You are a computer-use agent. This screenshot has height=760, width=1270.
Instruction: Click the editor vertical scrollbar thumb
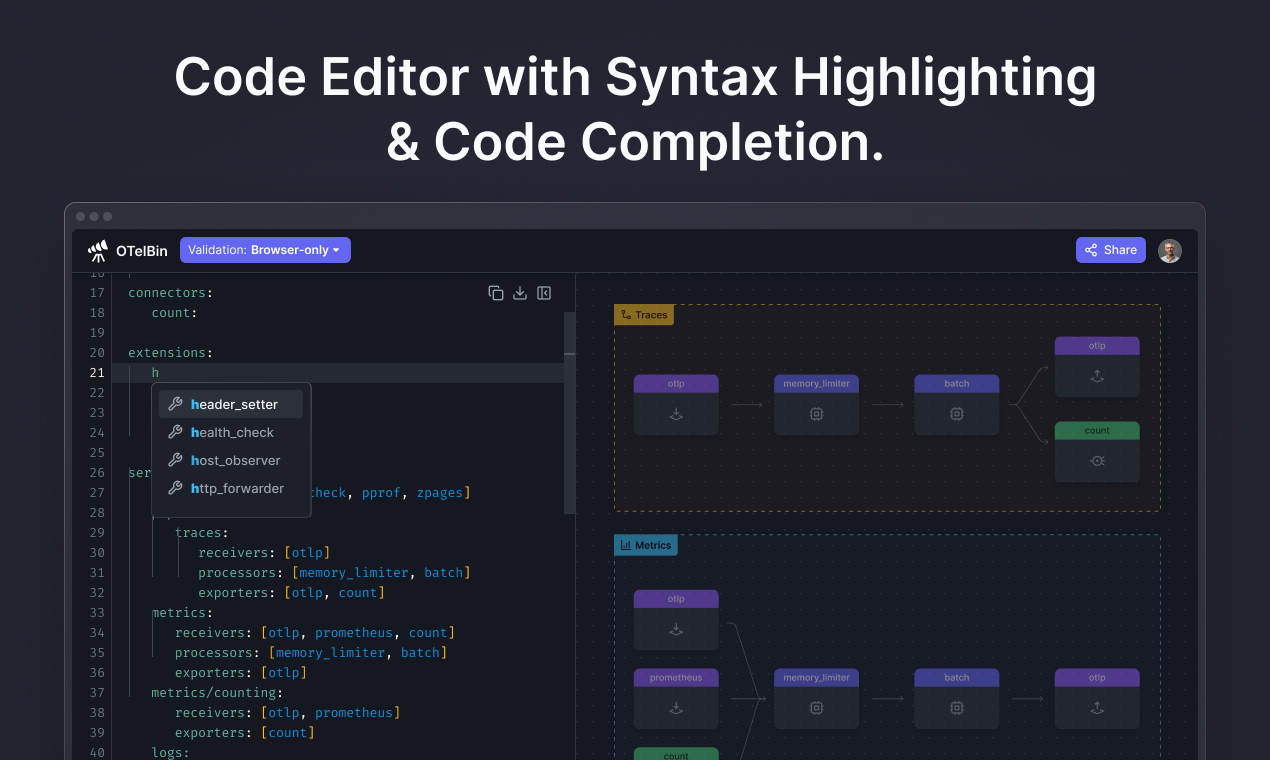[570, 413]
